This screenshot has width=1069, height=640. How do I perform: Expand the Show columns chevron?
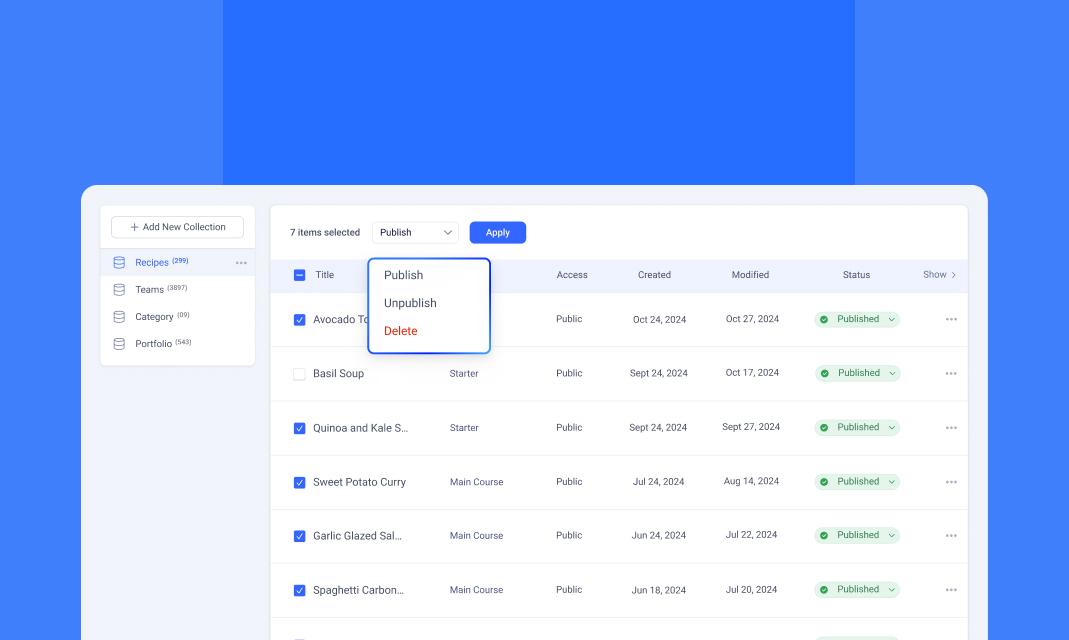coord(953,275)
